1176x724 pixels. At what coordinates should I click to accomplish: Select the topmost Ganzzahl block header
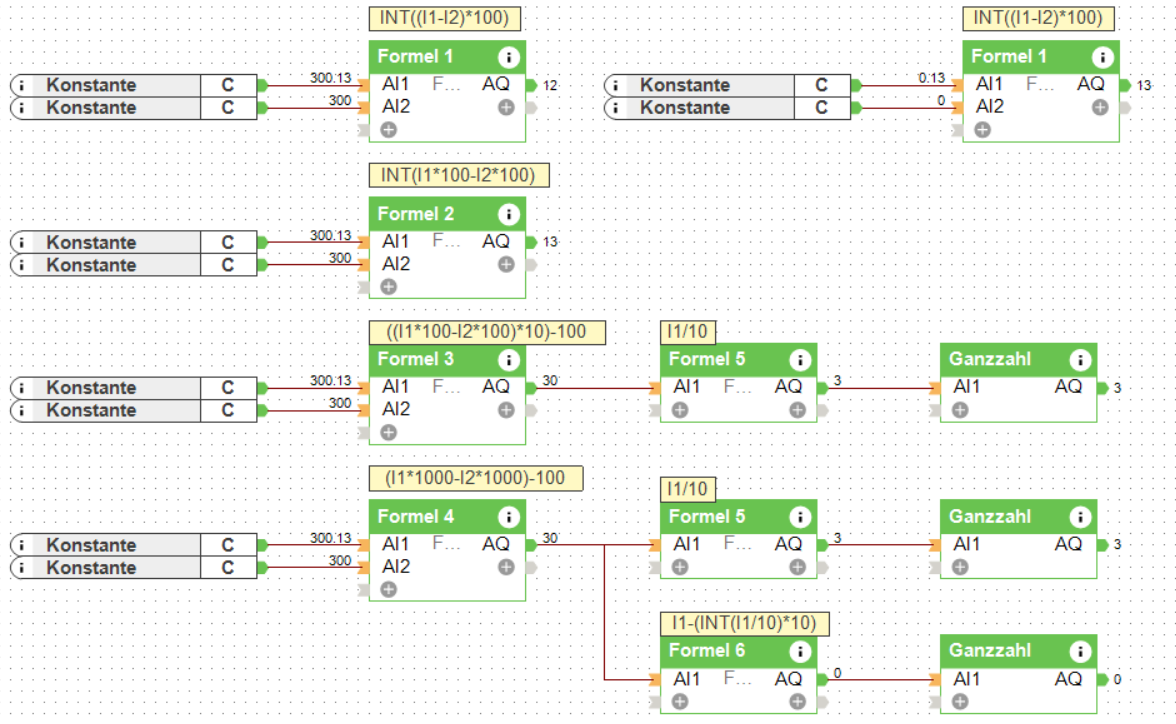pyautogui.click(x=1018, y=359)
